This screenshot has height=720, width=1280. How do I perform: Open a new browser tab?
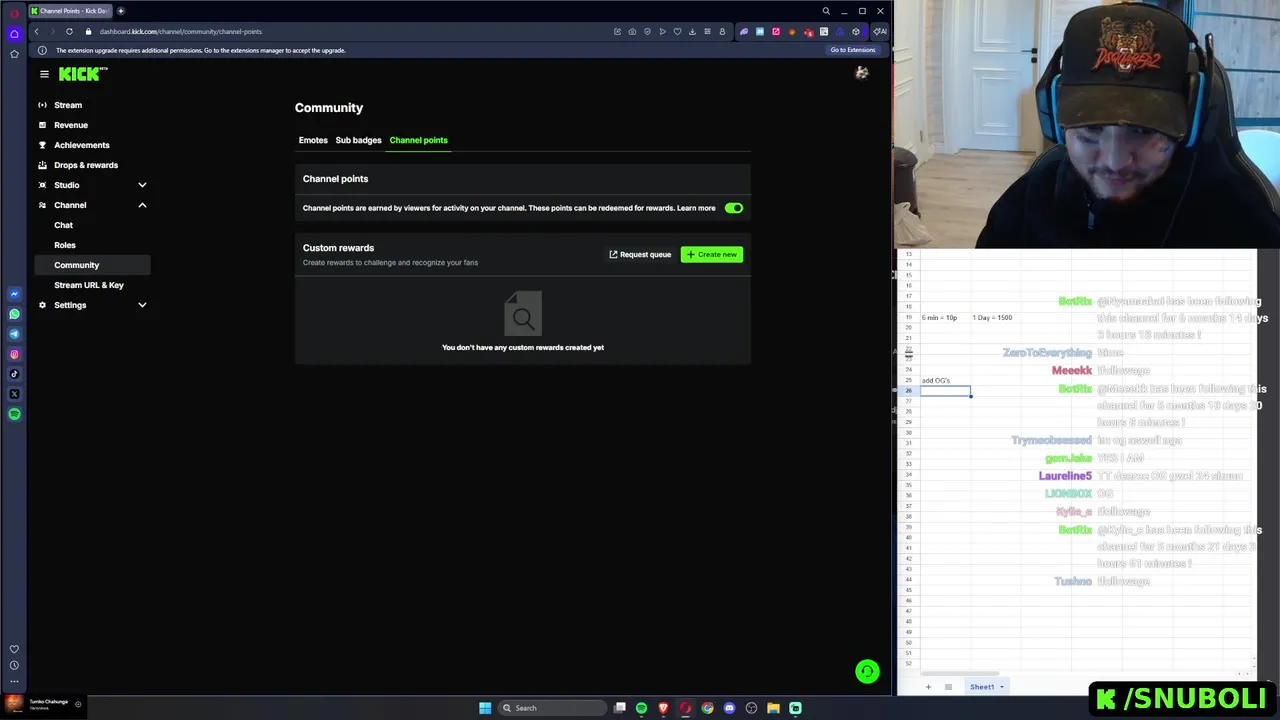coord(121,11)
